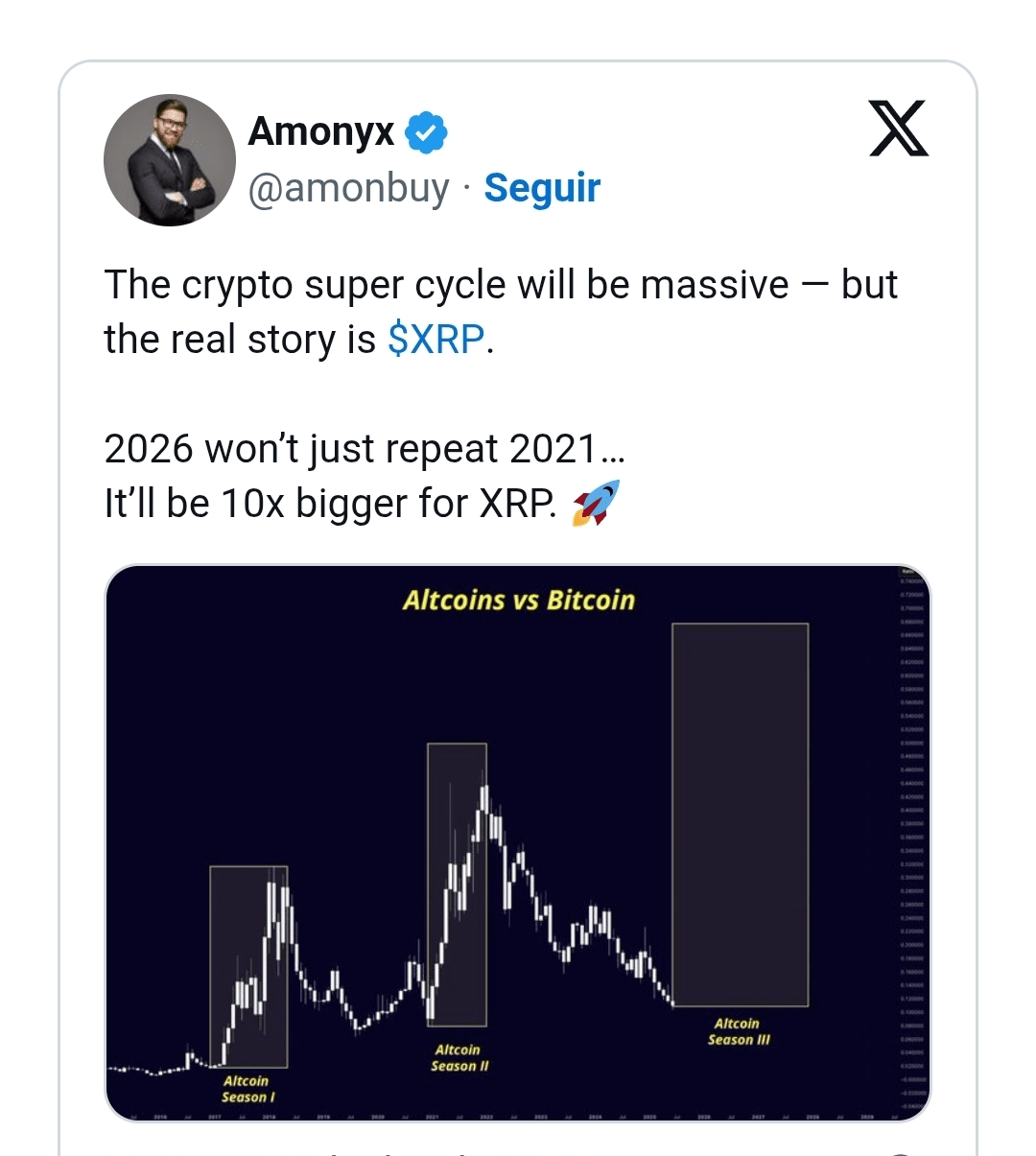Click the rocket emoji after XRP
Viewport: 1036px width, 1156px height.
click(596, 504)
